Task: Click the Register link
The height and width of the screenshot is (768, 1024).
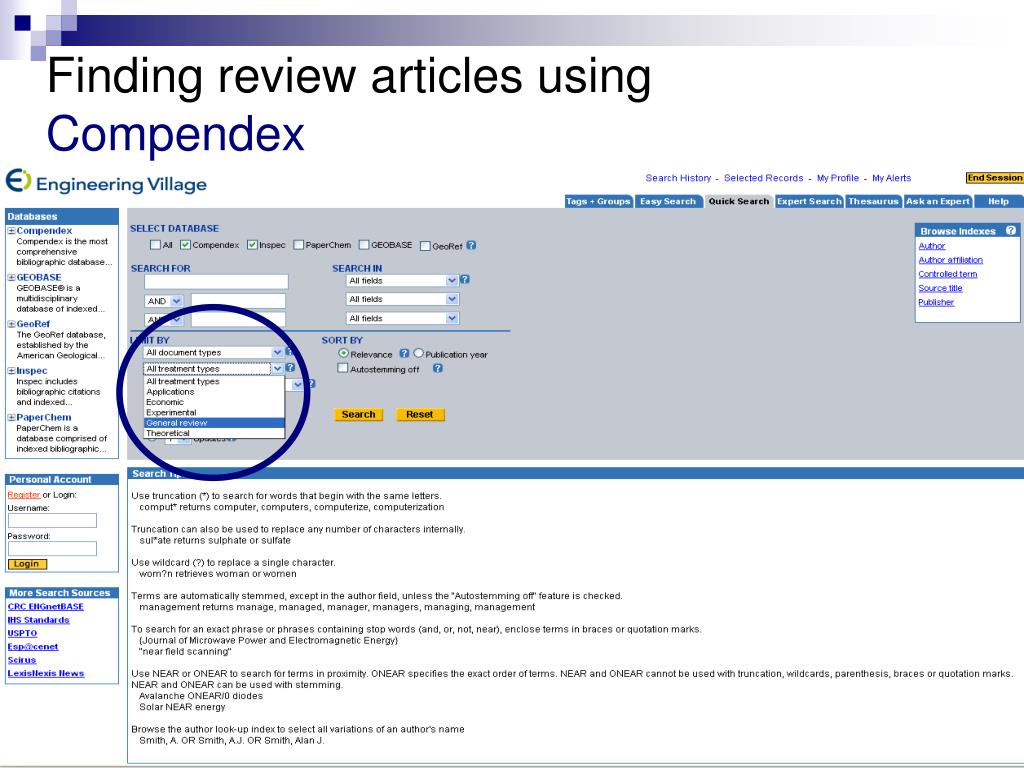Action: (x=24, y=494)
